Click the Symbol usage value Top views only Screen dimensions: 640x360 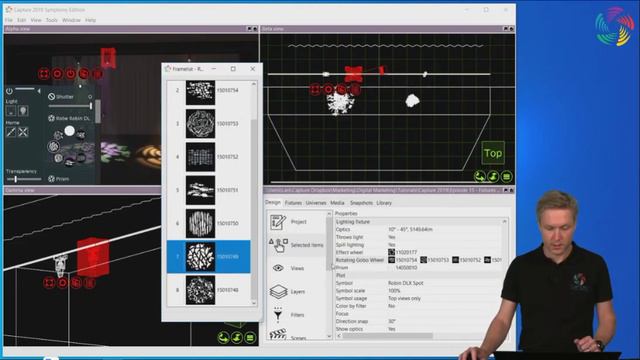coord(404,298)
